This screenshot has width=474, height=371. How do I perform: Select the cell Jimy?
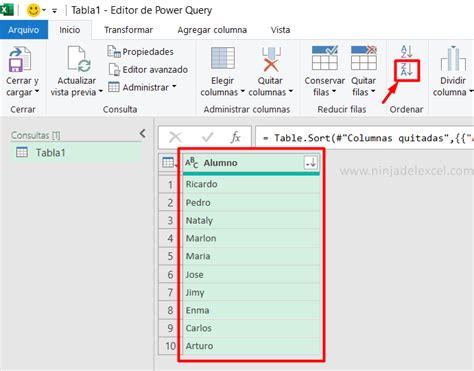251,292
